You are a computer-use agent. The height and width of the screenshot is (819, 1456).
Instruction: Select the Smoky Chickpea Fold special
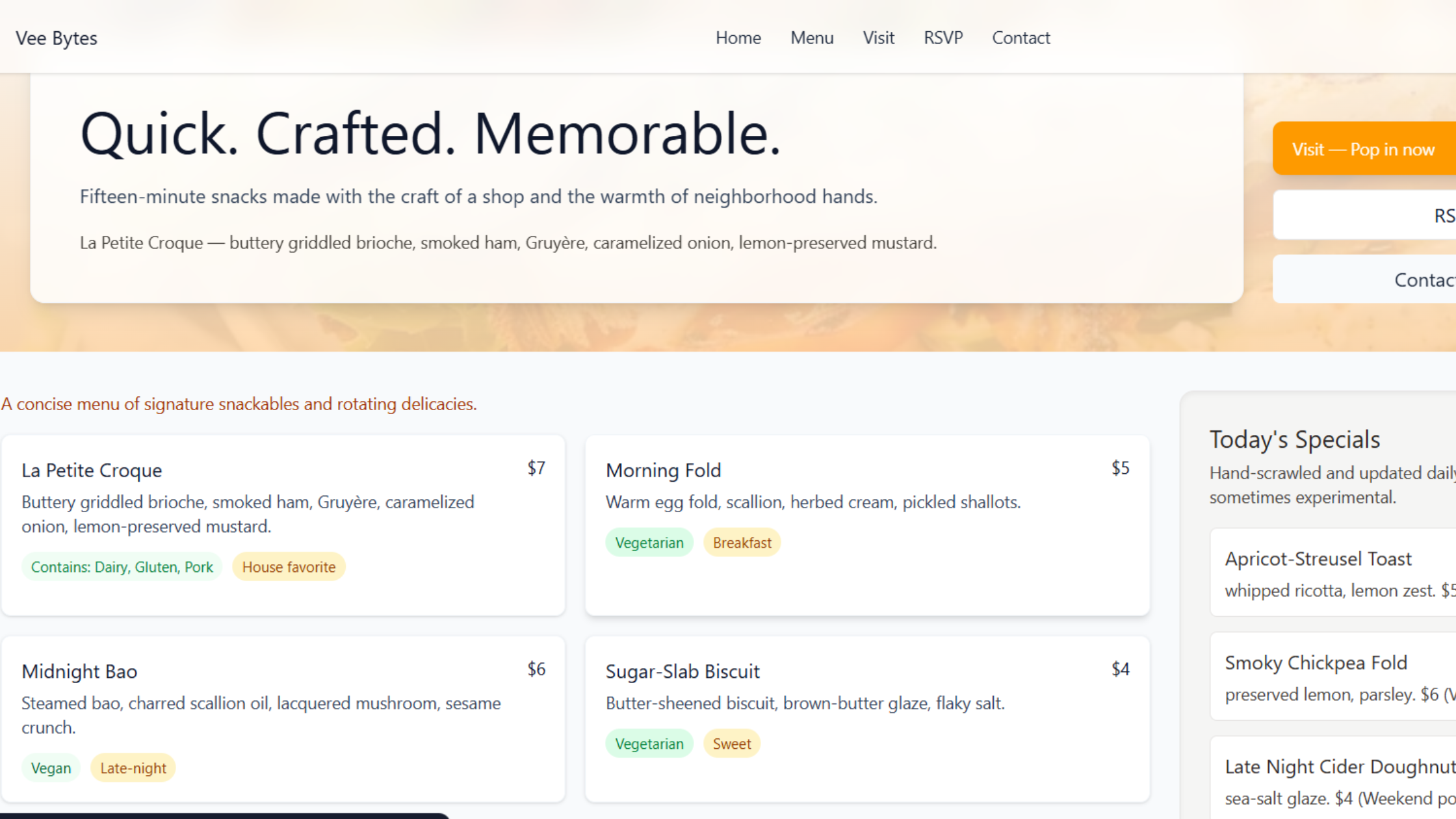pyautogui.click(x=1331, y=676)
